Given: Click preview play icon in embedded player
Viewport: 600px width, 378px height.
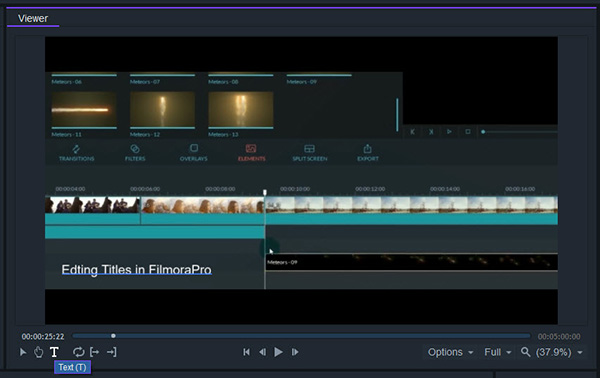Looking at the screenshot, I should 449,132.
